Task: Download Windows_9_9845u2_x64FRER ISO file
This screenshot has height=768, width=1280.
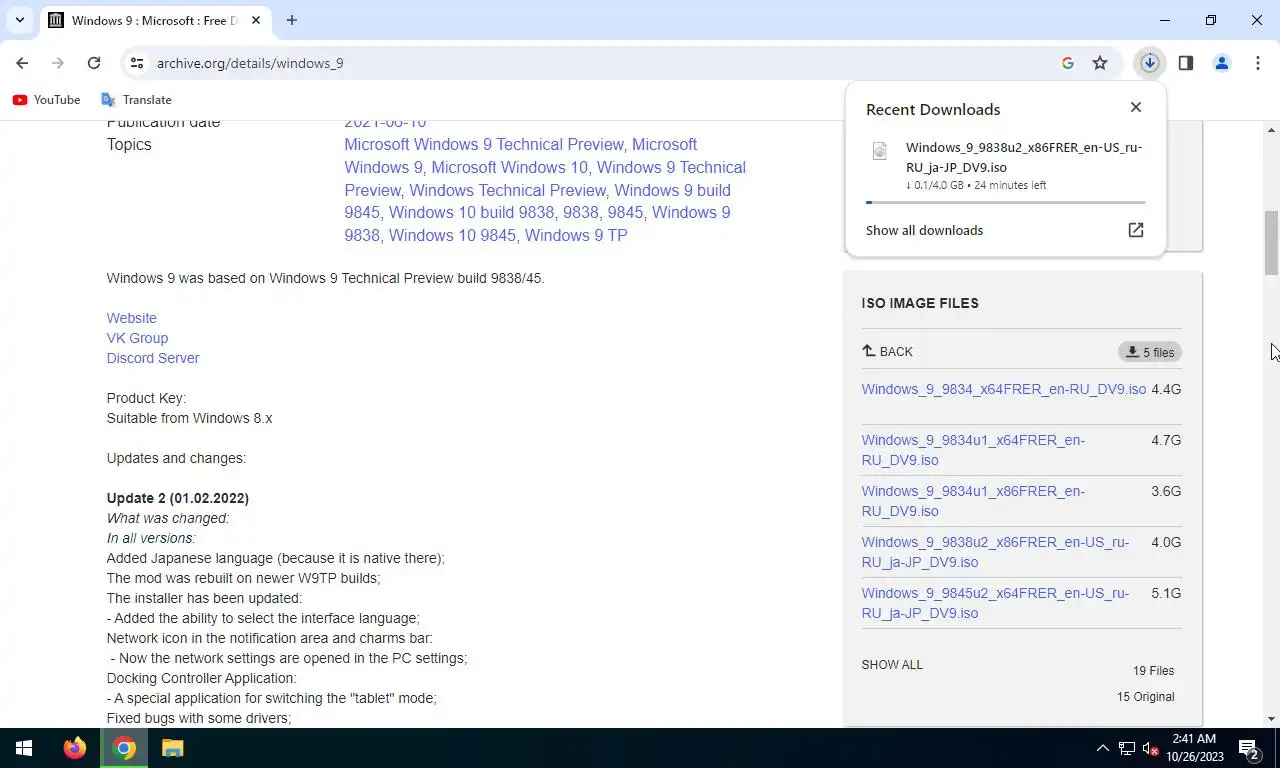Action: tap(995, 603)
